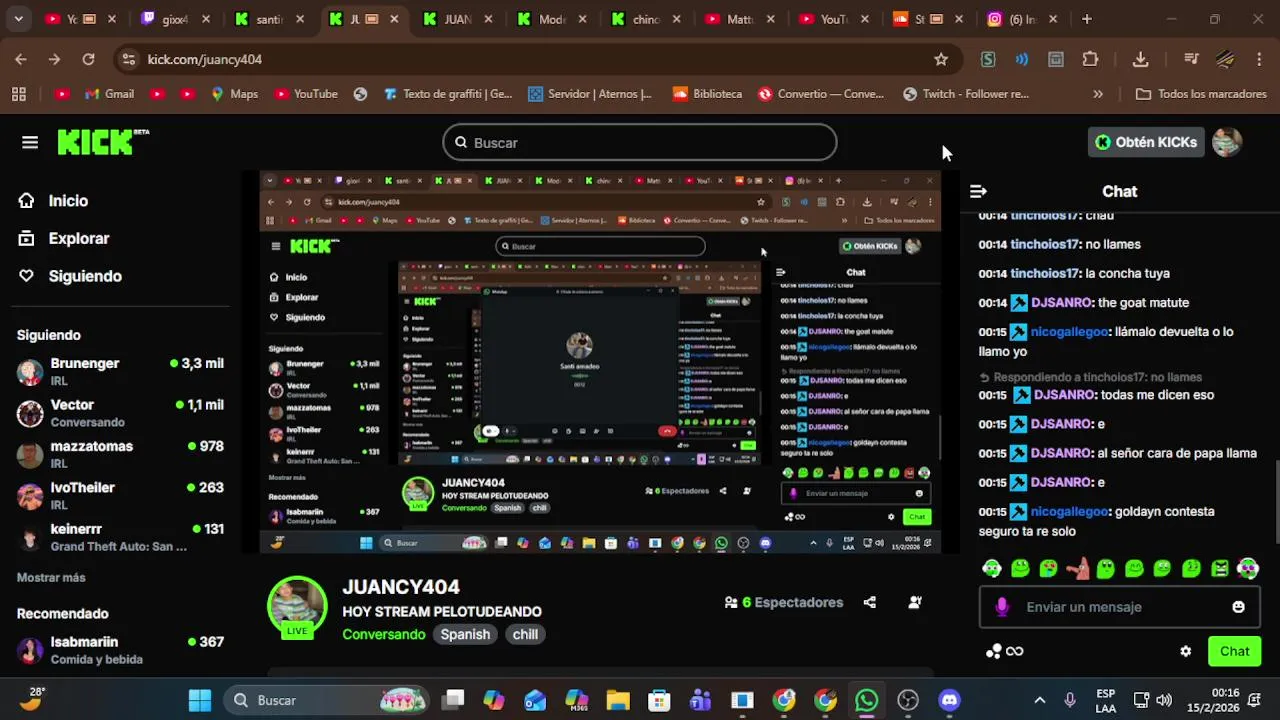This screenshot has height=720, width=1280.
Task: Open File Explorer from the taskbar
Action: [x=617, y=700]
